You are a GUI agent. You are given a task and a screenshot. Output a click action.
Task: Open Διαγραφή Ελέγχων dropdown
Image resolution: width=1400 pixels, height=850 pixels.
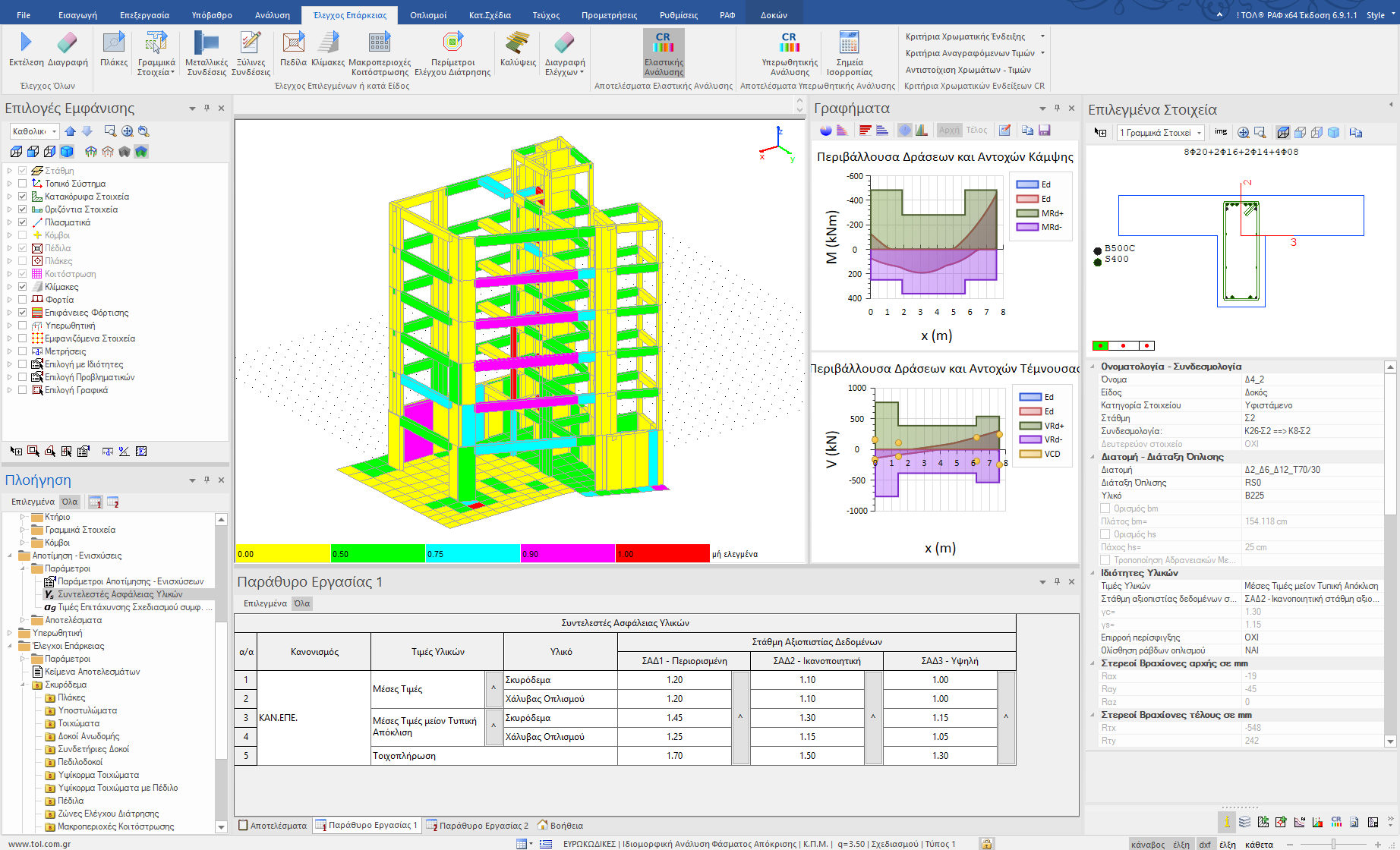tap(565, 53)
